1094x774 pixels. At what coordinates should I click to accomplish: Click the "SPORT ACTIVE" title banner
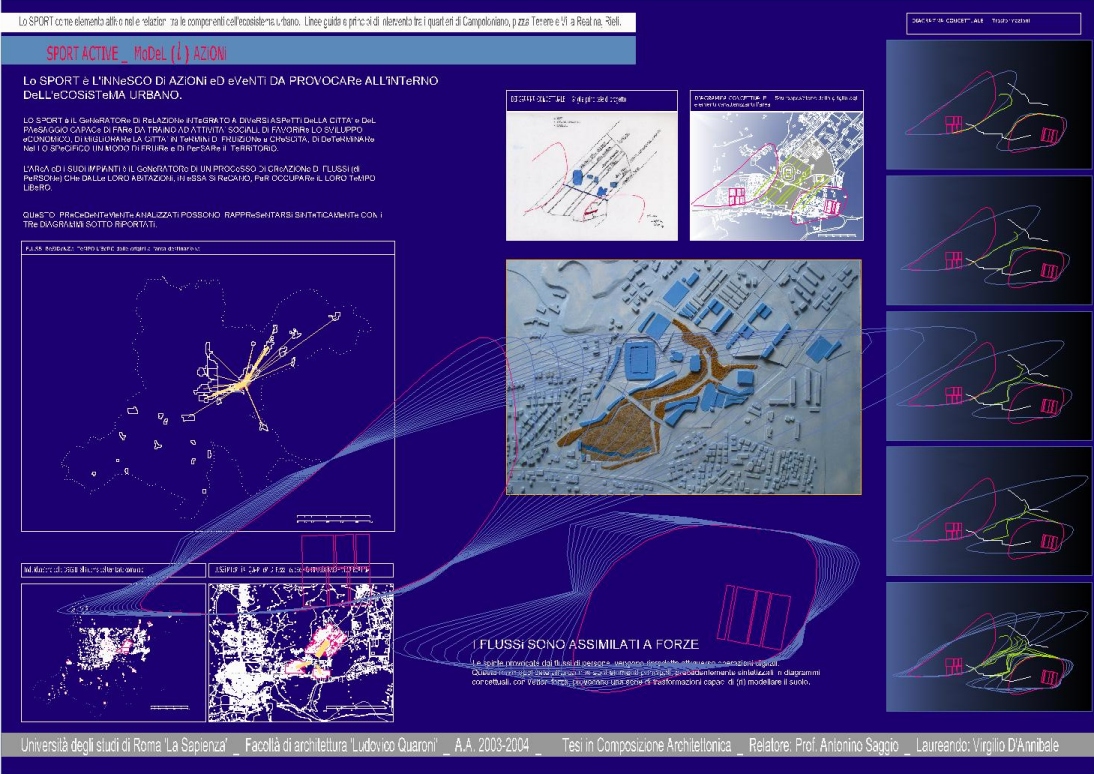click(137, 52)
